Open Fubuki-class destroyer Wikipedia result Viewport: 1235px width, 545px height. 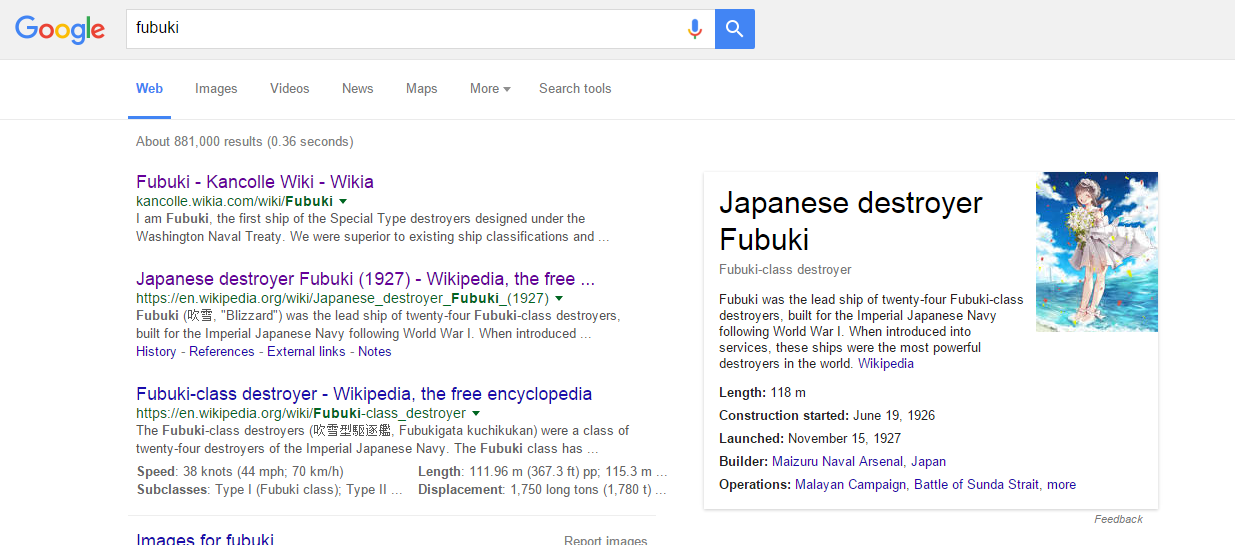[x=364, y=394]
